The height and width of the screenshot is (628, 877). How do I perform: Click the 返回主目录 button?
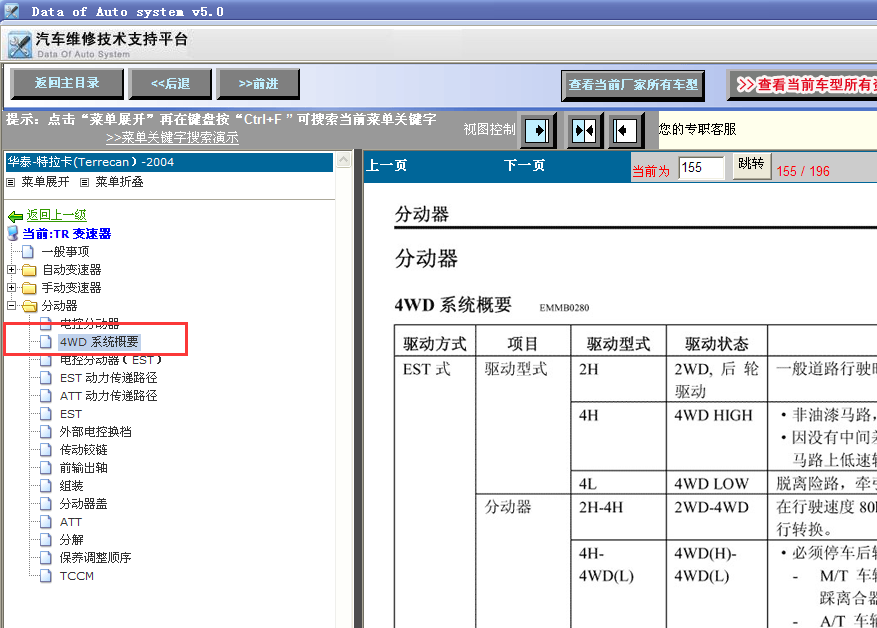pyautogui.click(x=67, y=83)
